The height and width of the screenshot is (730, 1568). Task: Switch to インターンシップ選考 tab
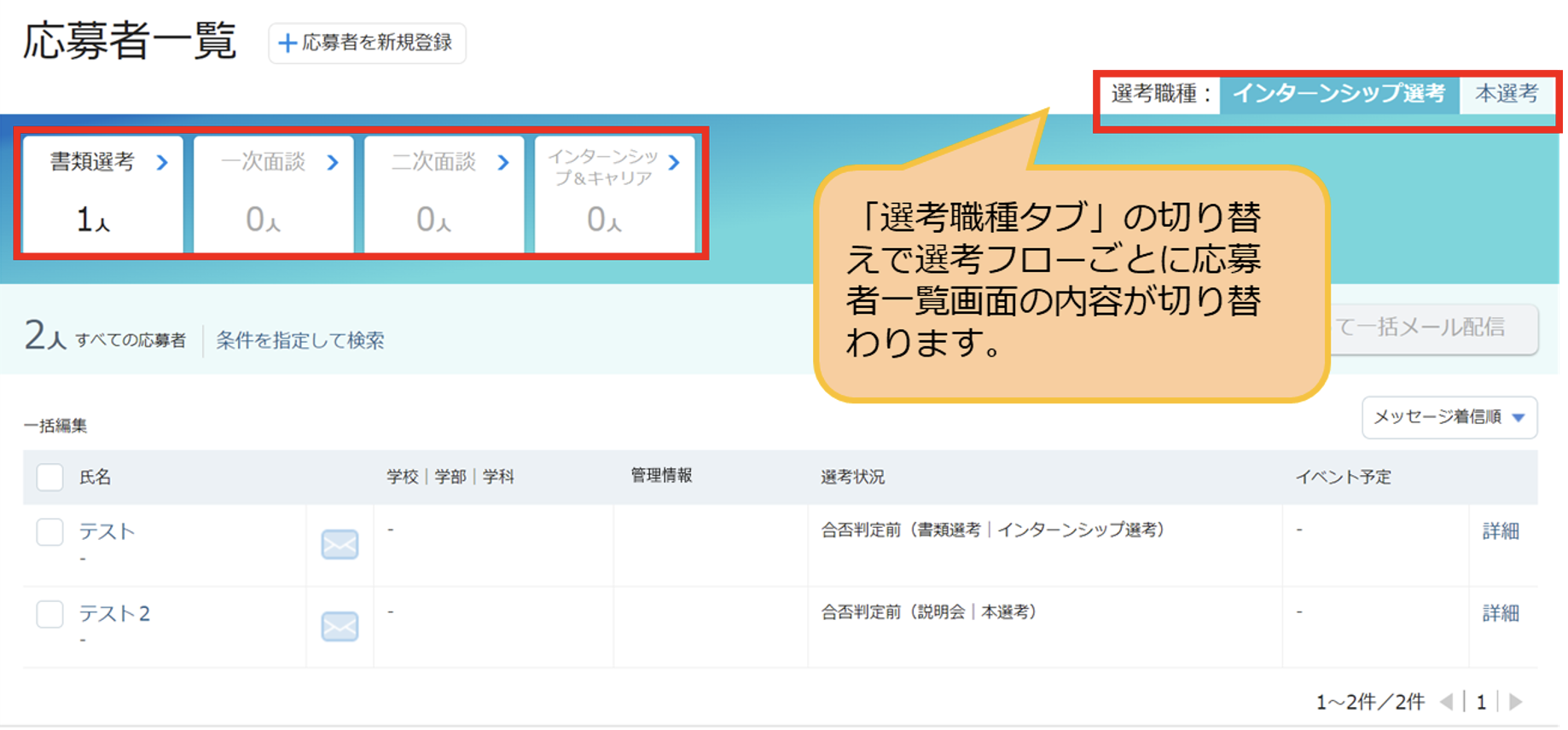click(1339, 94)
